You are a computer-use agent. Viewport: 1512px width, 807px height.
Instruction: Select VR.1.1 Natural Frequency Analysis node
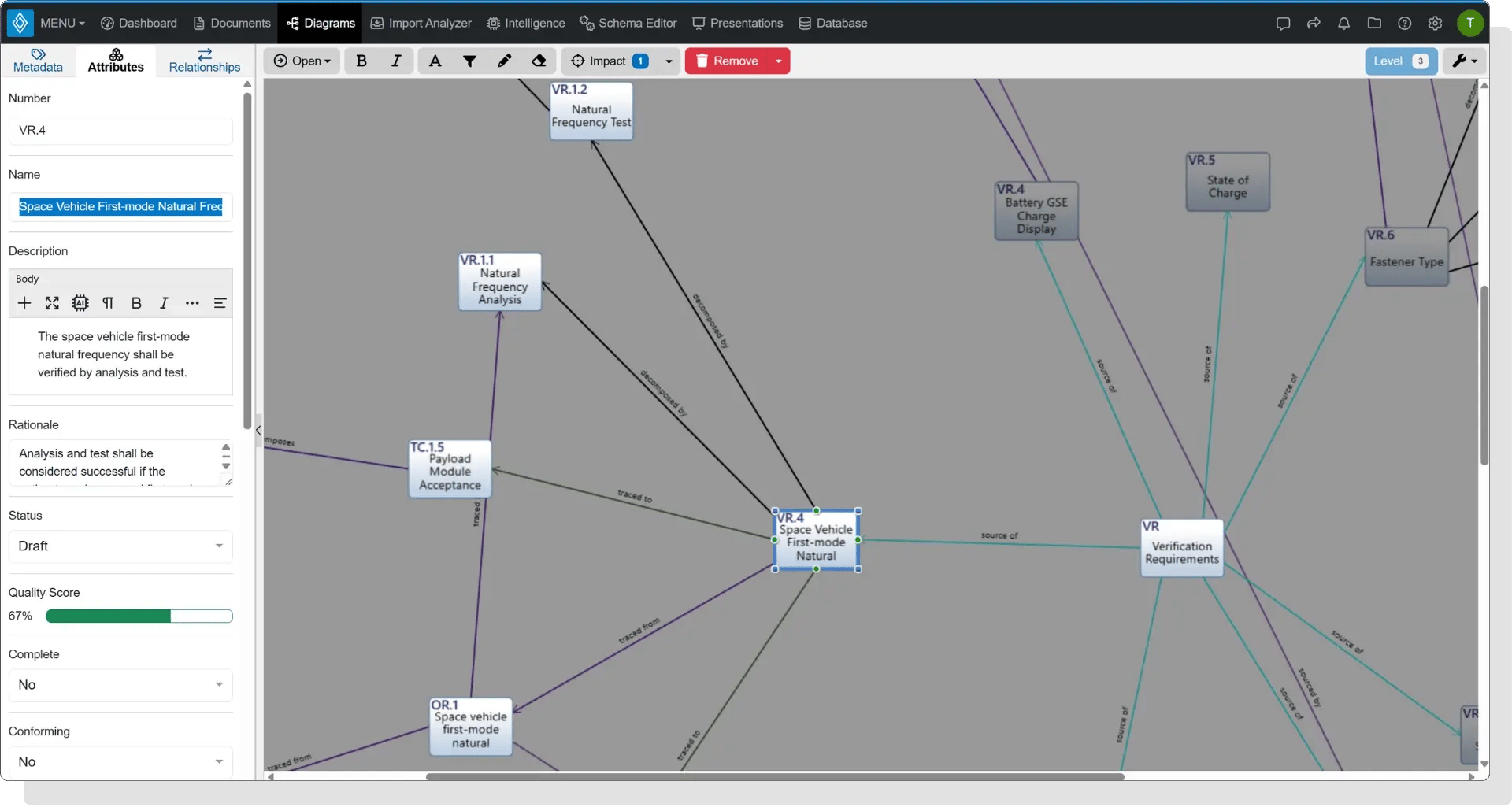(x=500, y=281)
